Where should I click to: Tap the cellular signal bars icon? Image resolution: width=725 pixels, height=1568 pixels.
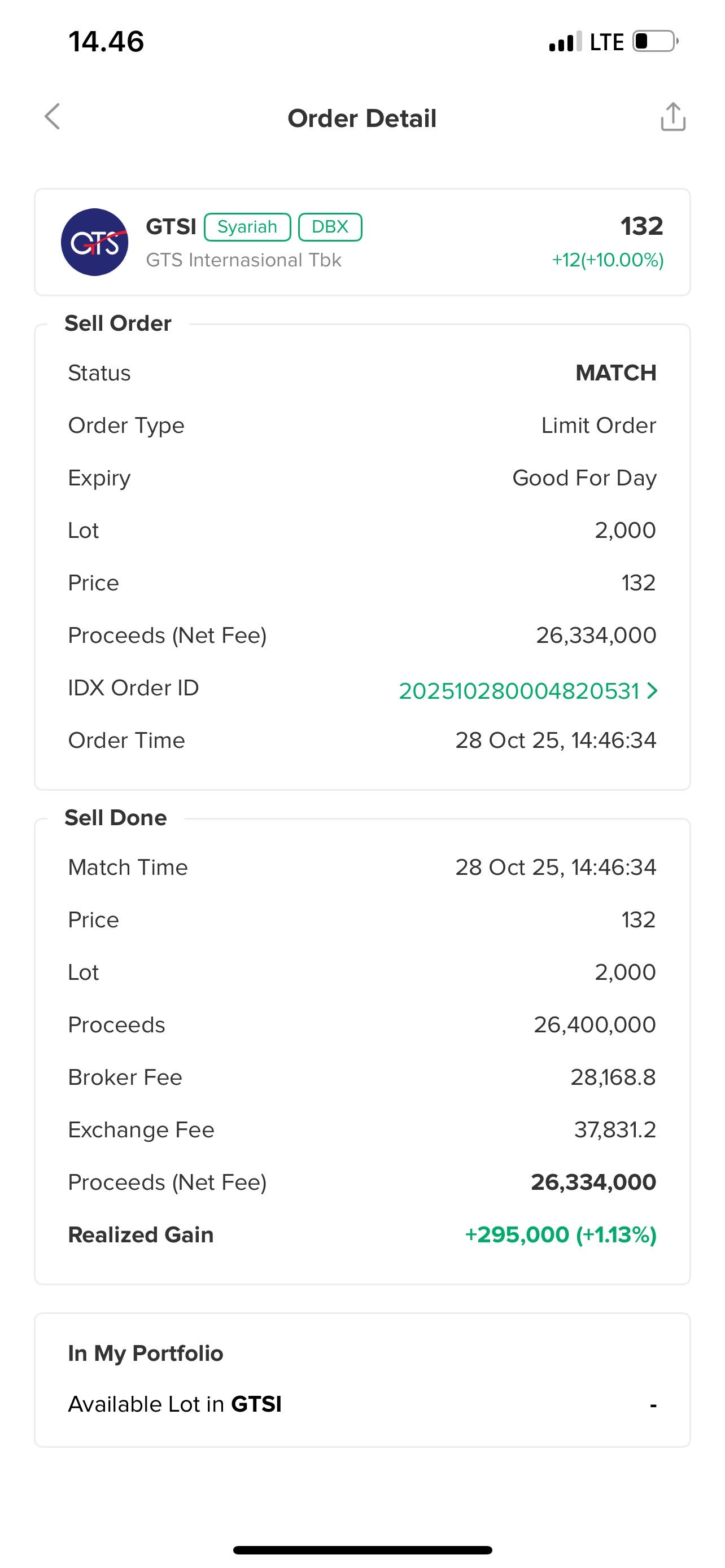coord(564,42)
